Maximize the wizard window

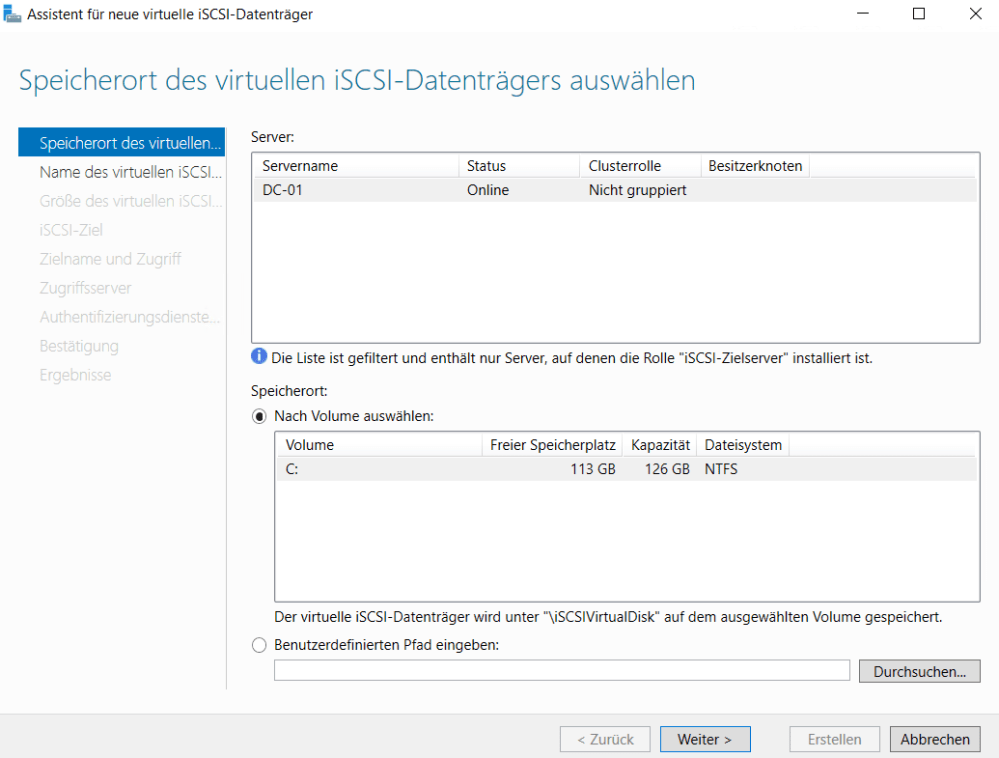918,14
